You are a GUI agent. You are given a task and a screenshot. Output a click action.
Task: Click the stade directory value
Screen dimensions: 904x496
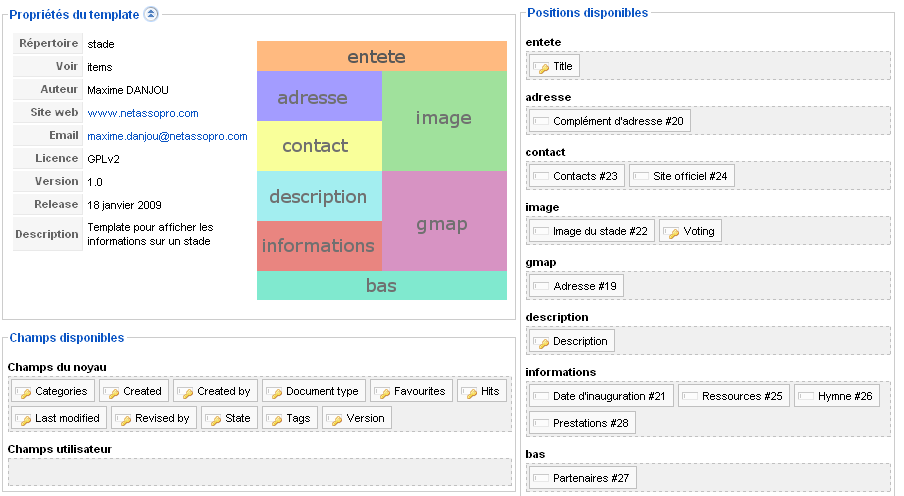tap(101, 44)
